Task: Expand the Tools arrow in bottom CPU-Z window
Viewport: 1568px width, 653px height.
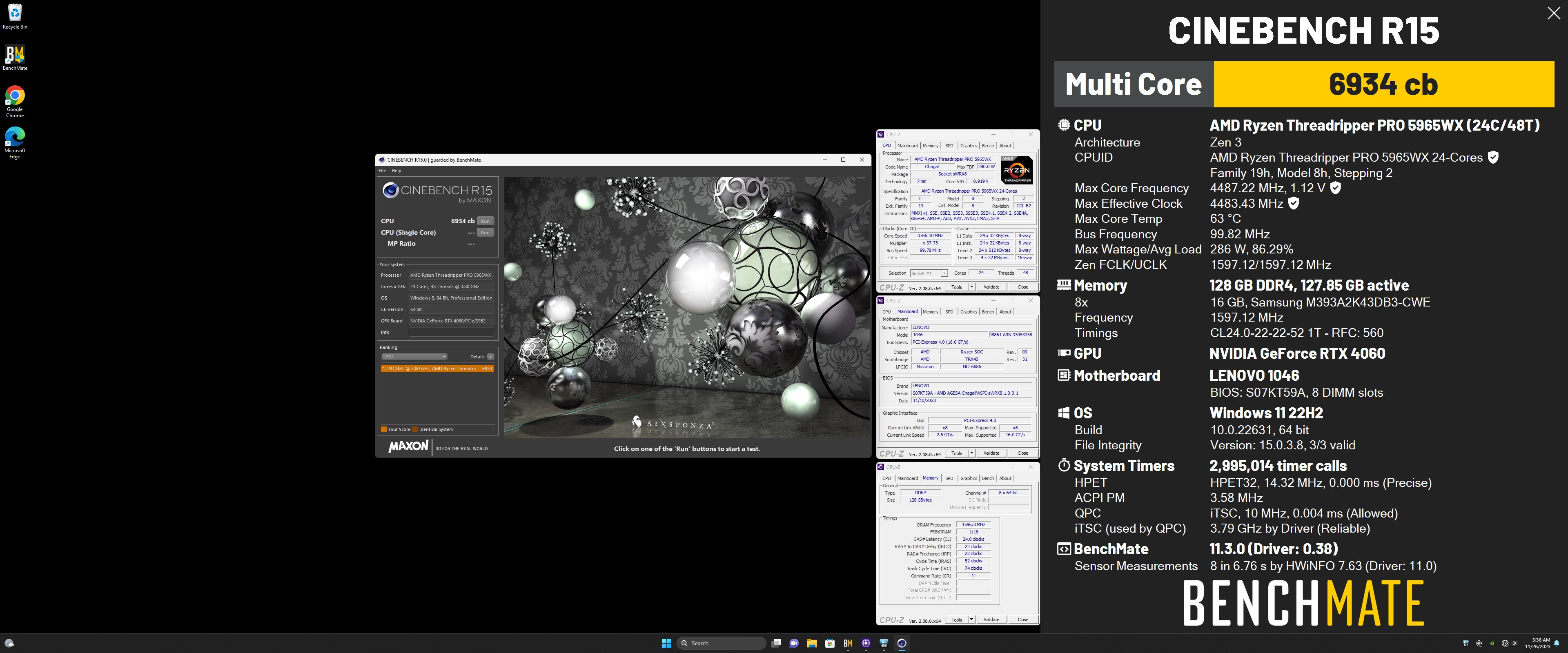Action: tap(971, 620)
